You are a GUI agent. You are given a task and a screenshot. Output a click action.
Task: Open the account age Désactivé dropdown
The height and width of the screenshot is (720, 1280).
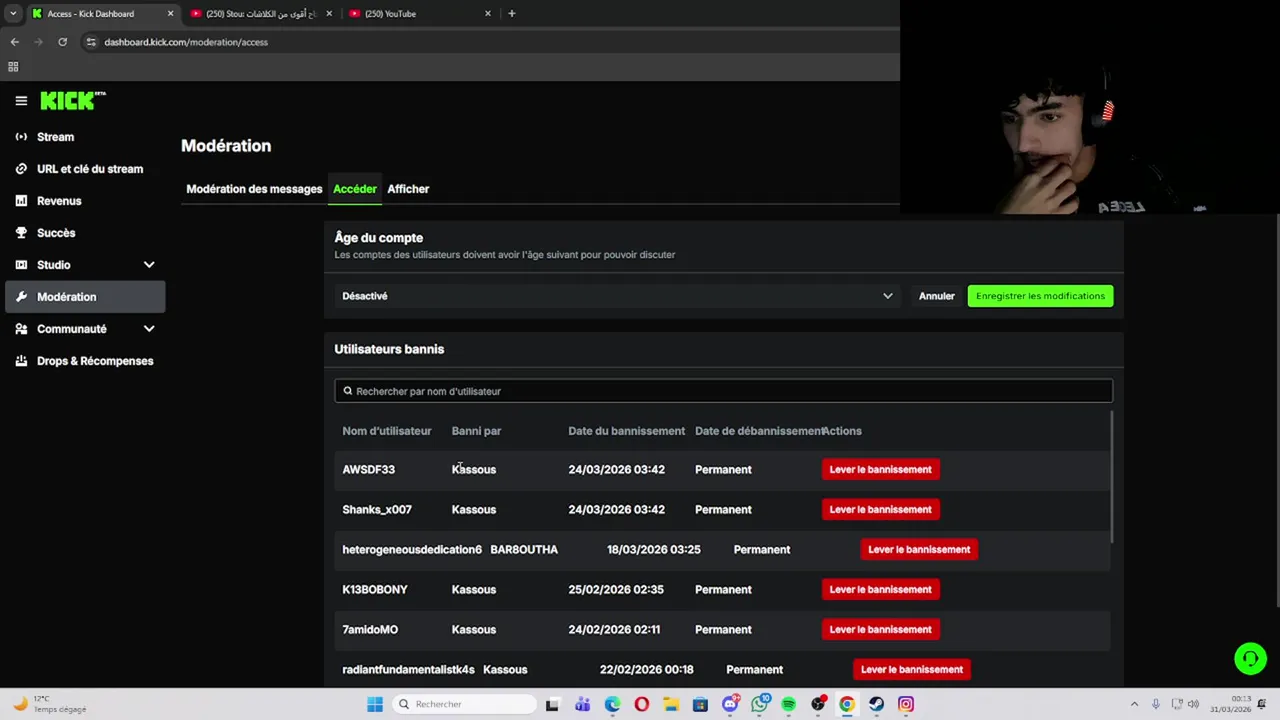click(617, 296)
